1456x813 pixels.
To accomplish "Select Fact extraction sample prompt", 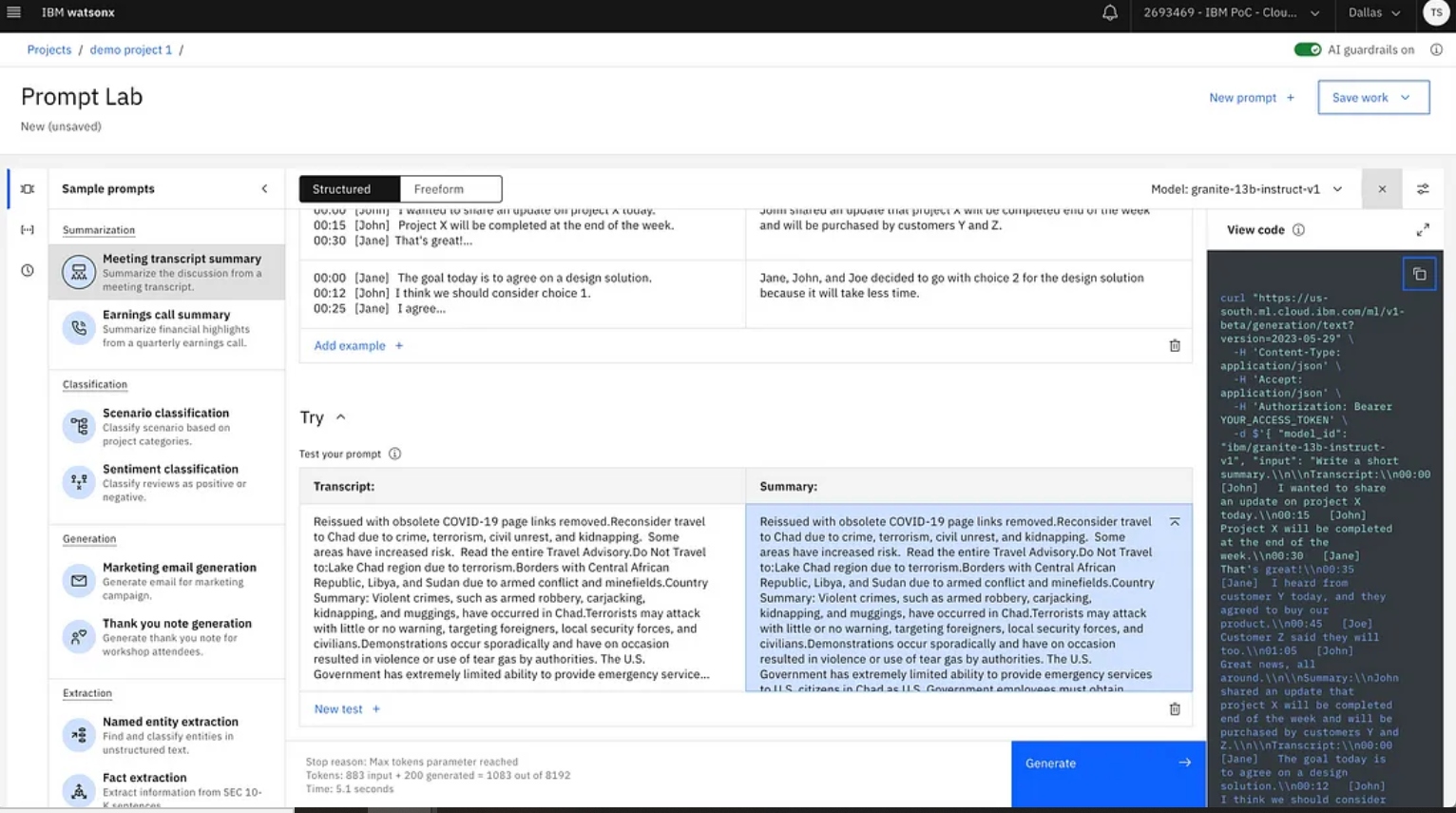I will (166, 790).
